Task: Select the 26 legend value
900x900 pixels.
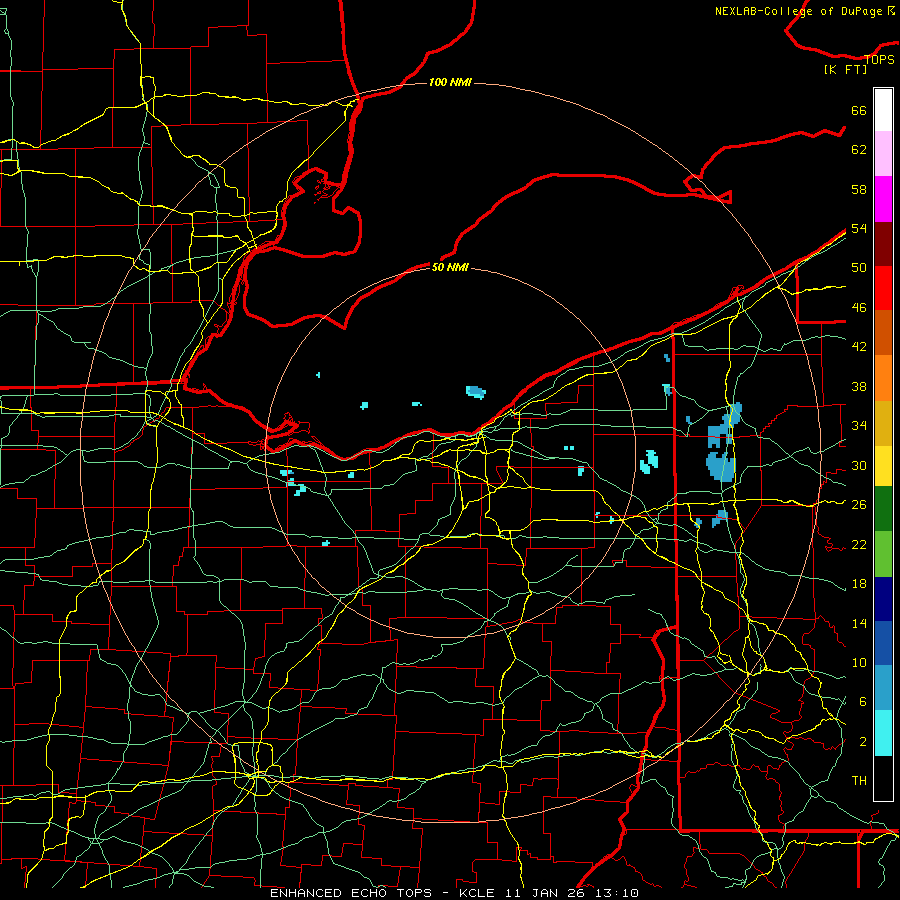Action: coord(859,505)
